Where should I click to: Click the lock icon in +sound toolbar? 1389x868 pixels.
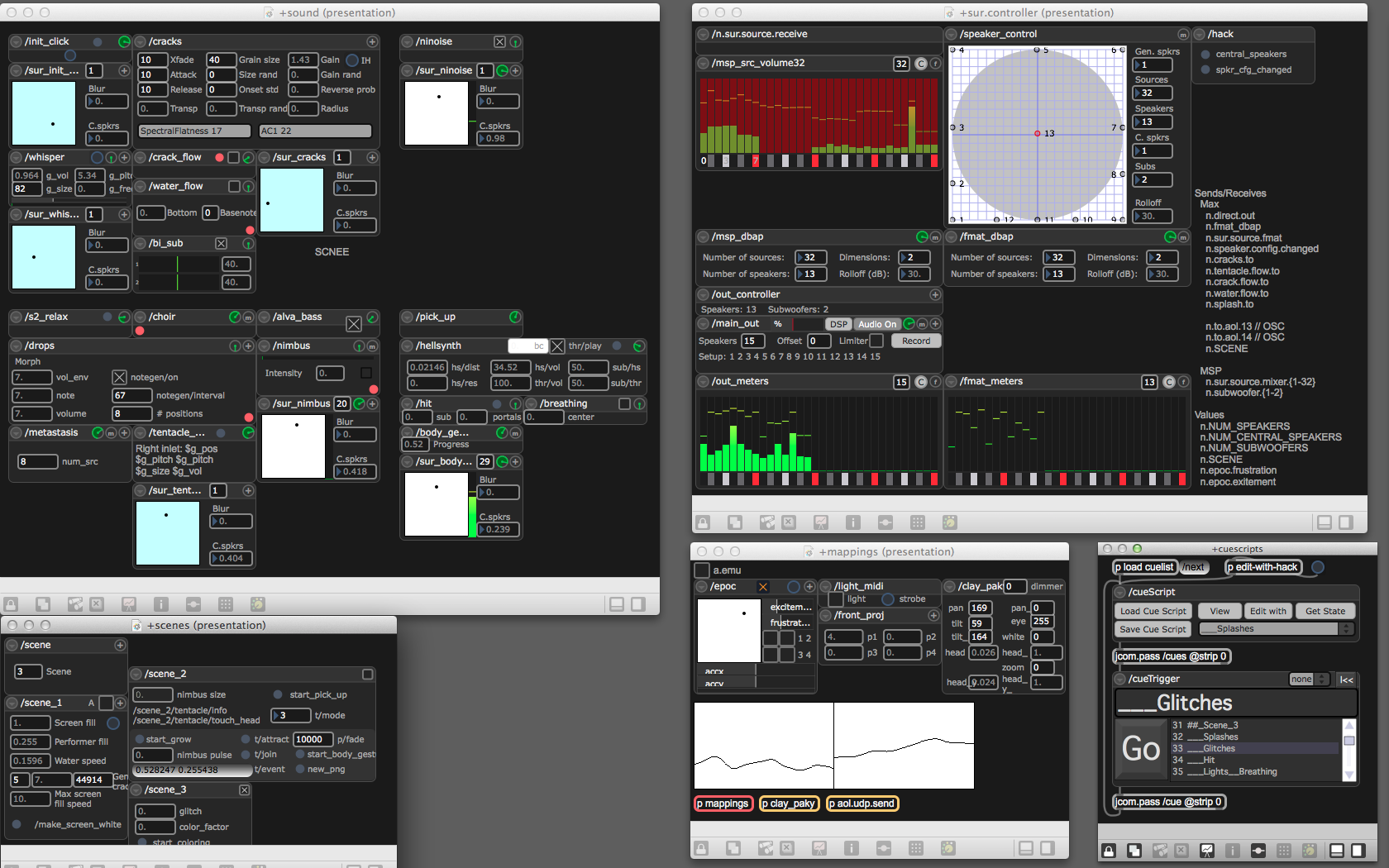(11, 604)
